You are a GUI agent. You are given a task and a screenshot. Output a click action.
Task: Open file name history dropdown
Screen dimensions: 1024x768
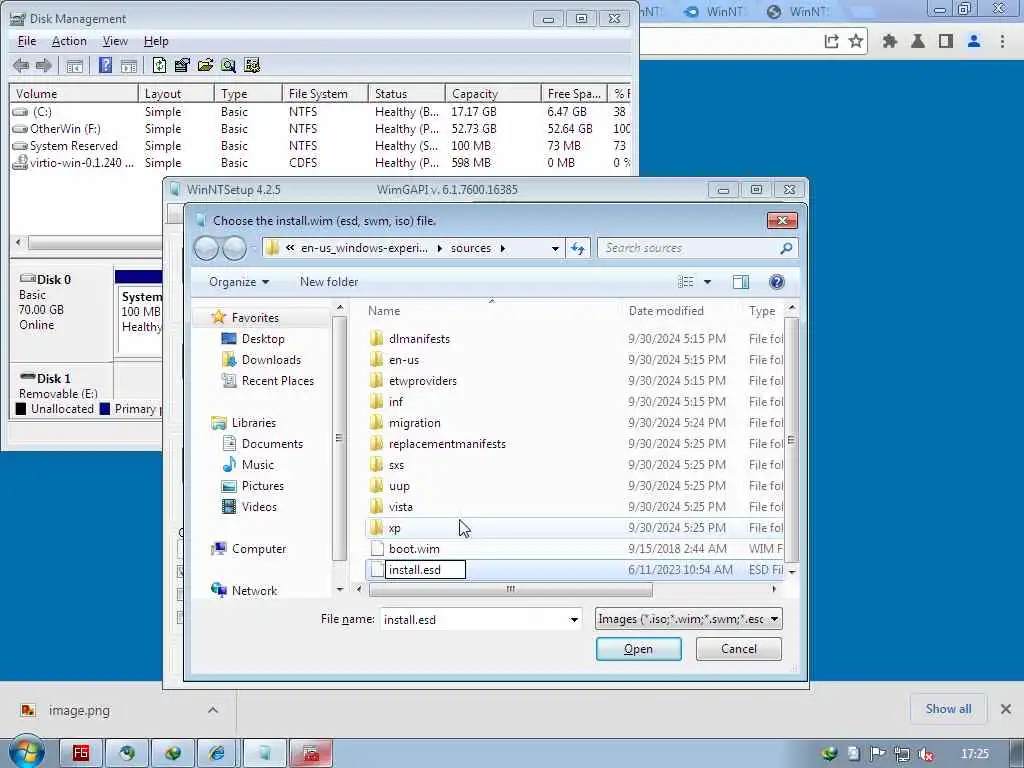point(573,620)
